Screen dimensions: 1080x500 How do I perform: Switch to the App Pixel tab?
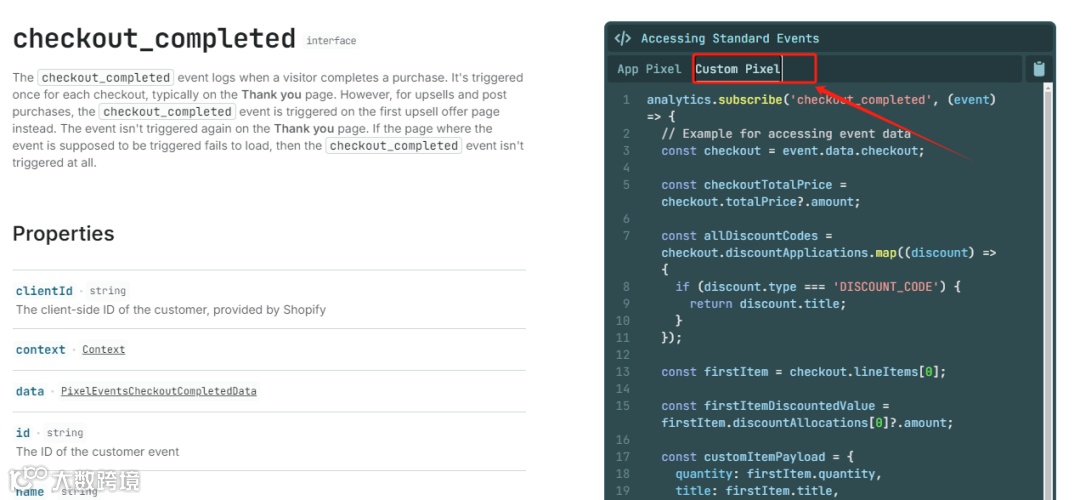pyautogui.click(x=648, y=69)
